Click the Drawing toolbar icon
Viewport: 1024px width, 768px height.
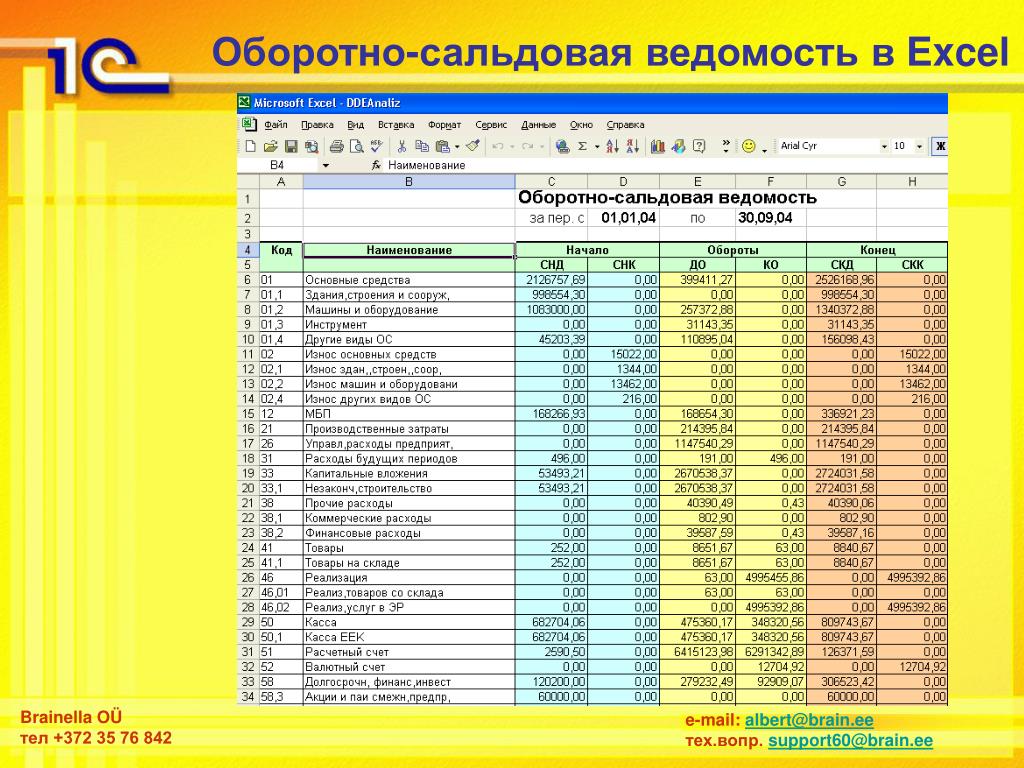coord(678,146)
